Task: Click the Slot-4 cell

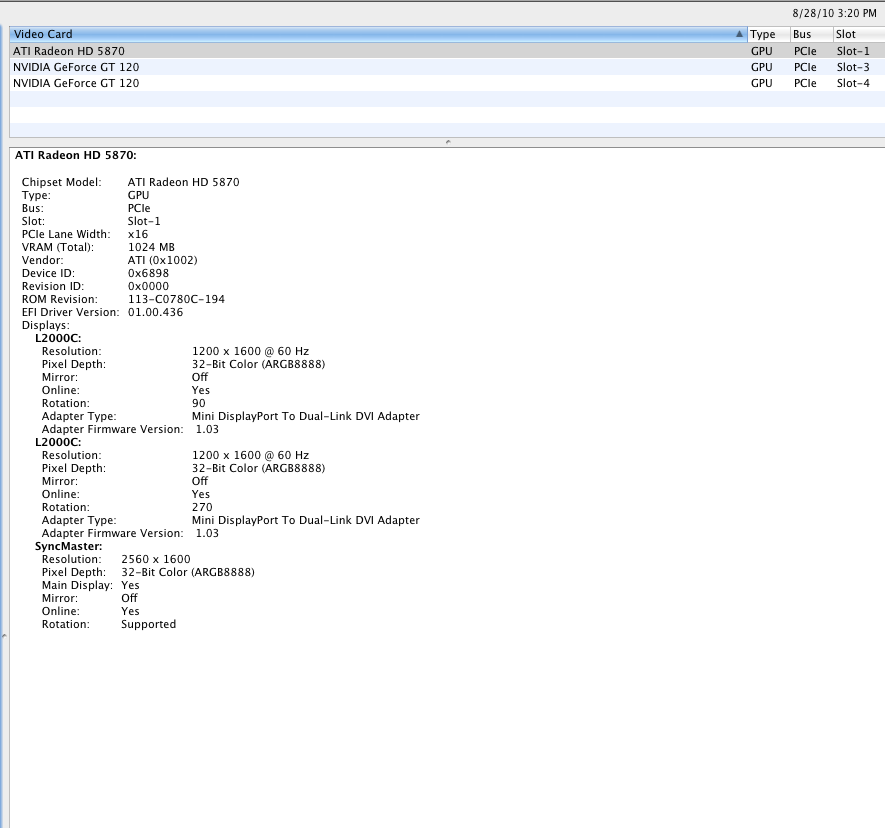Action: [853, 83]
